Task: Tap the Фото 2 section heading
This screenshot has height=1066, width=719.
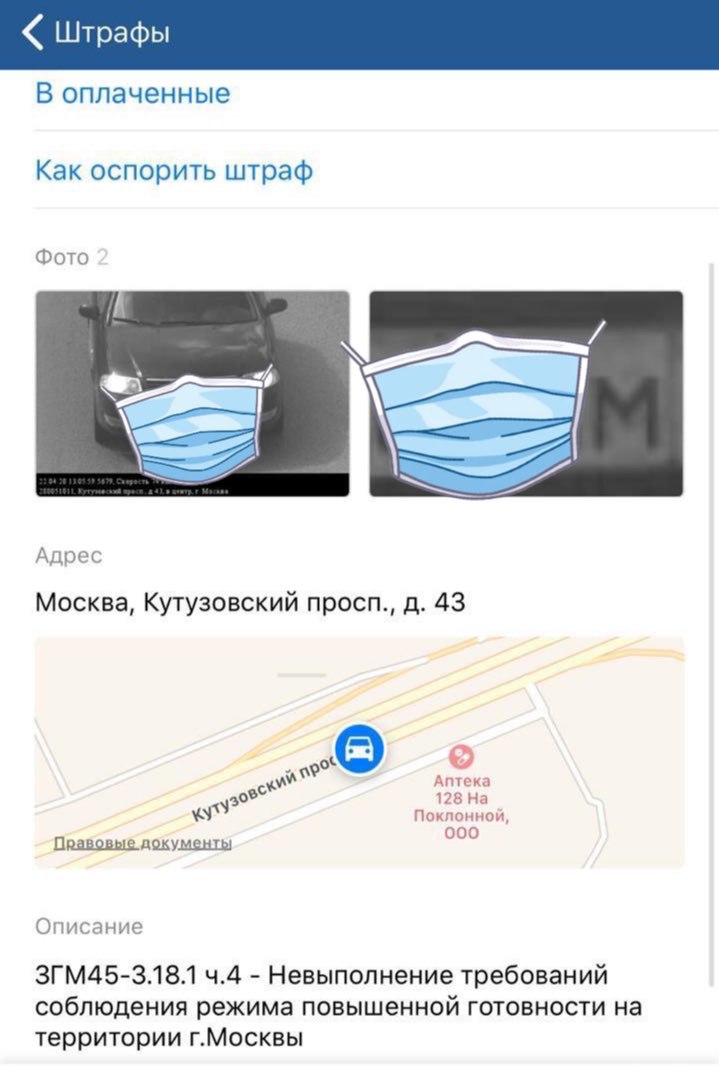Action: (x=71, y=257)
